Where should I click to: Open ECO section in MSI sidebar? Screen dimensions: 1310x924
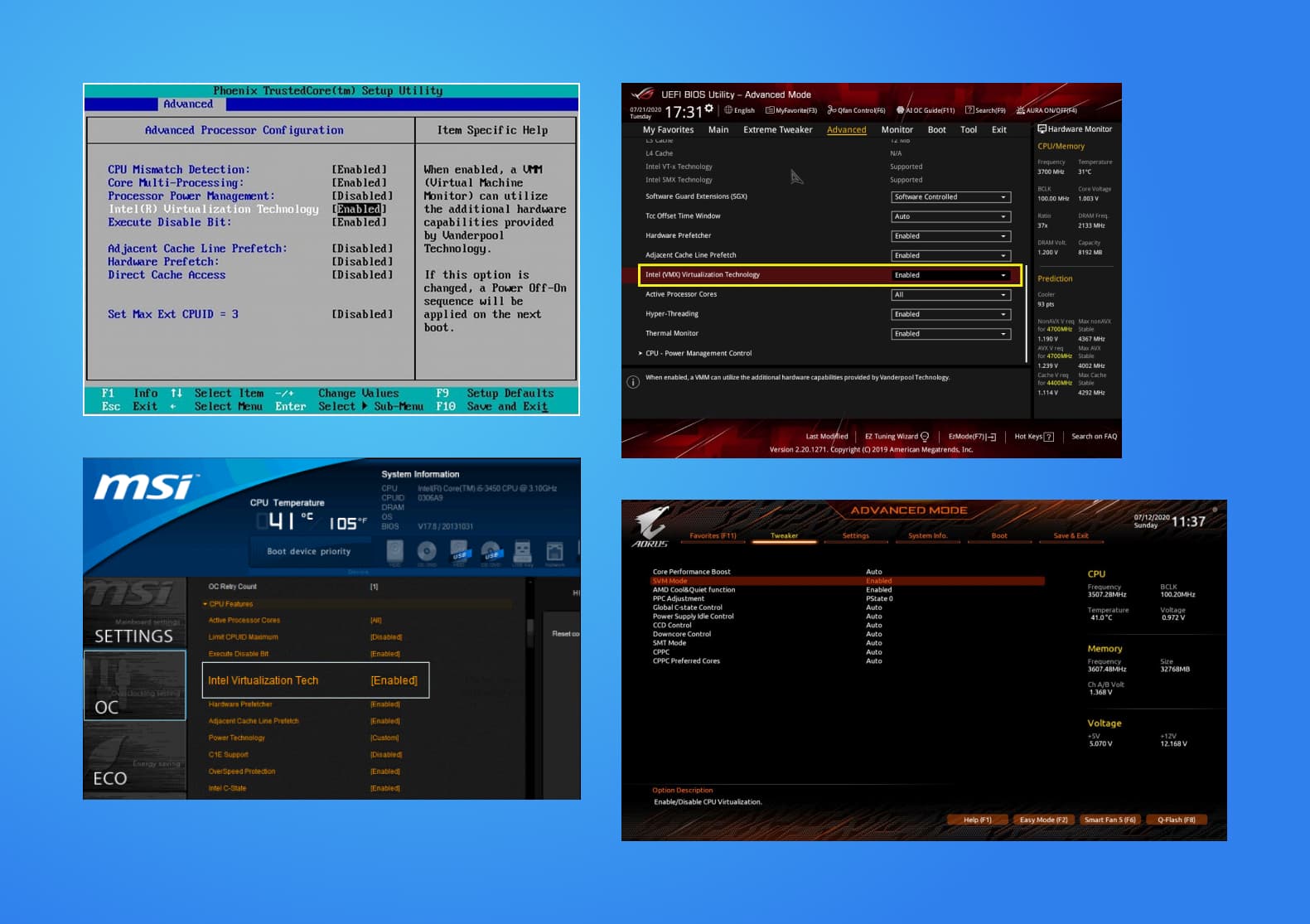[134, 757]
